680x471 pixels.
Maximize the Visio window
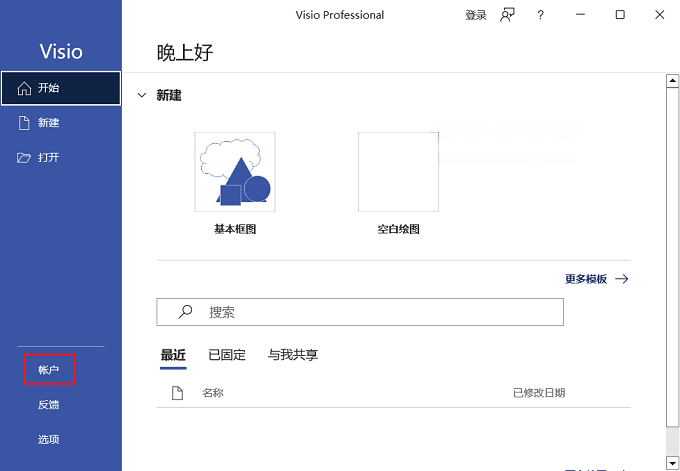[620, 15]
